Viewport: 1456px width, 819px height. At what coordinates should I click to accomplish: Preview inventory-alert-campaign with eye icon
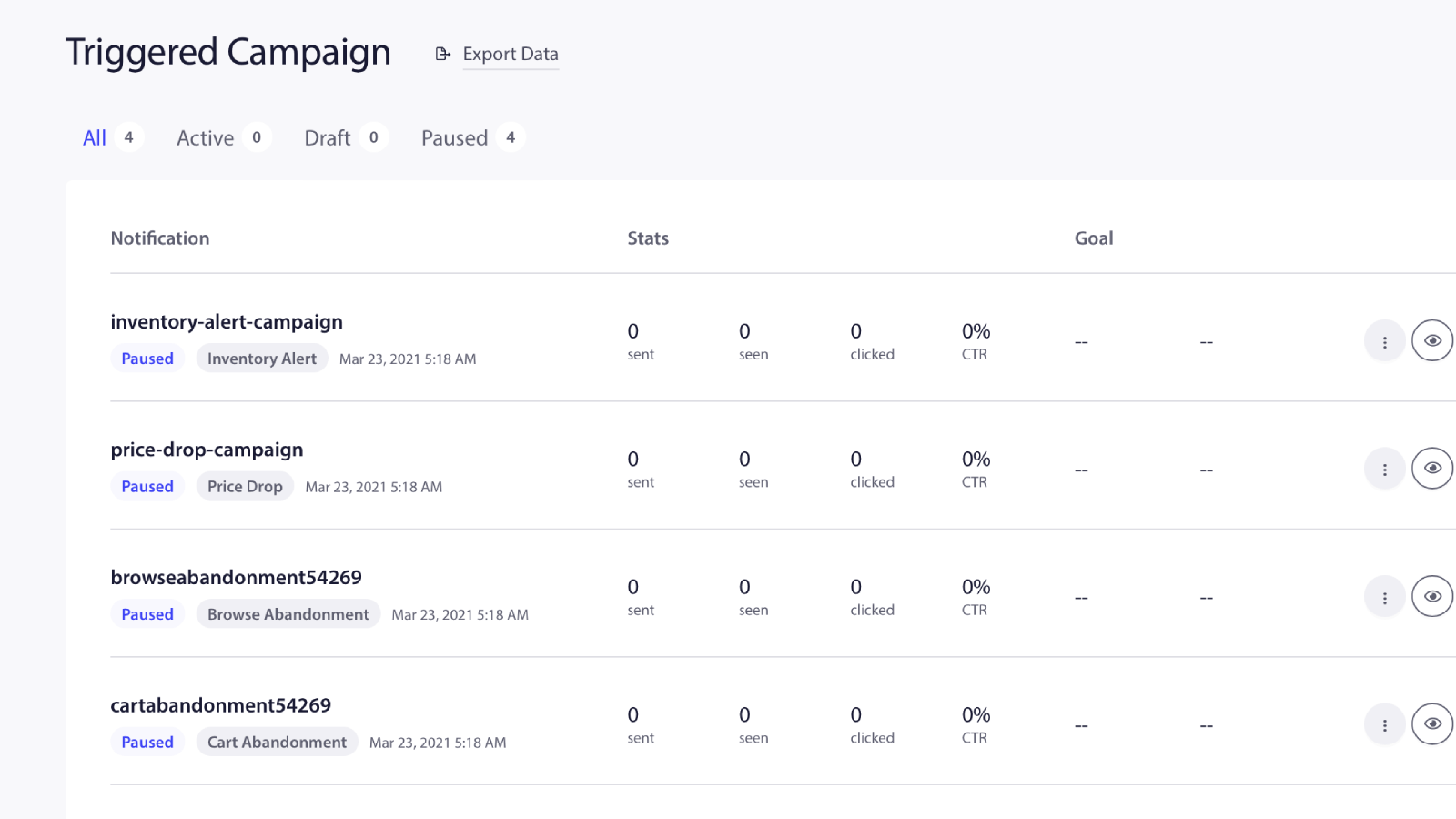(1432, 341)
